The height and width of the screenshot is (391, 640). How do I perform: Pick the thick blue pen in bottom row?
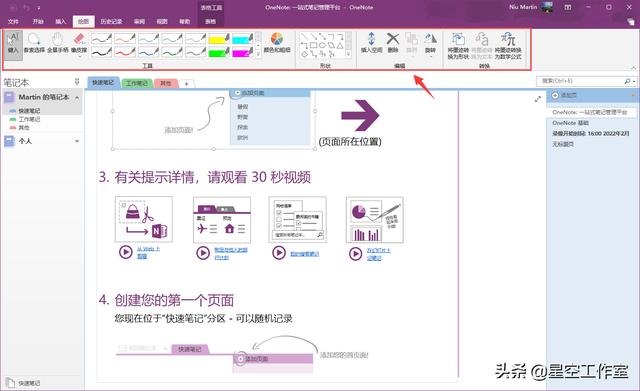click(149, 52)
